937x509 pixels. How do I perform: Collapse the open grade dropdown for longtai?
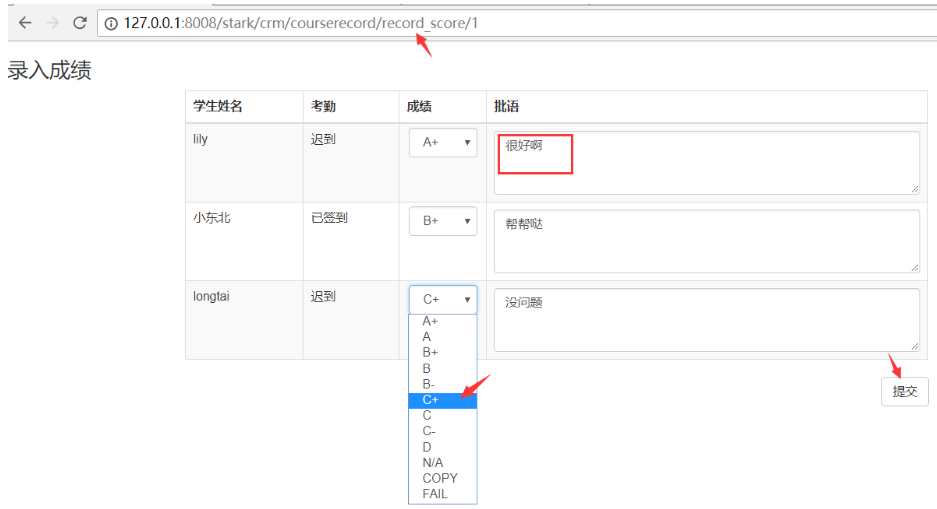443,300
